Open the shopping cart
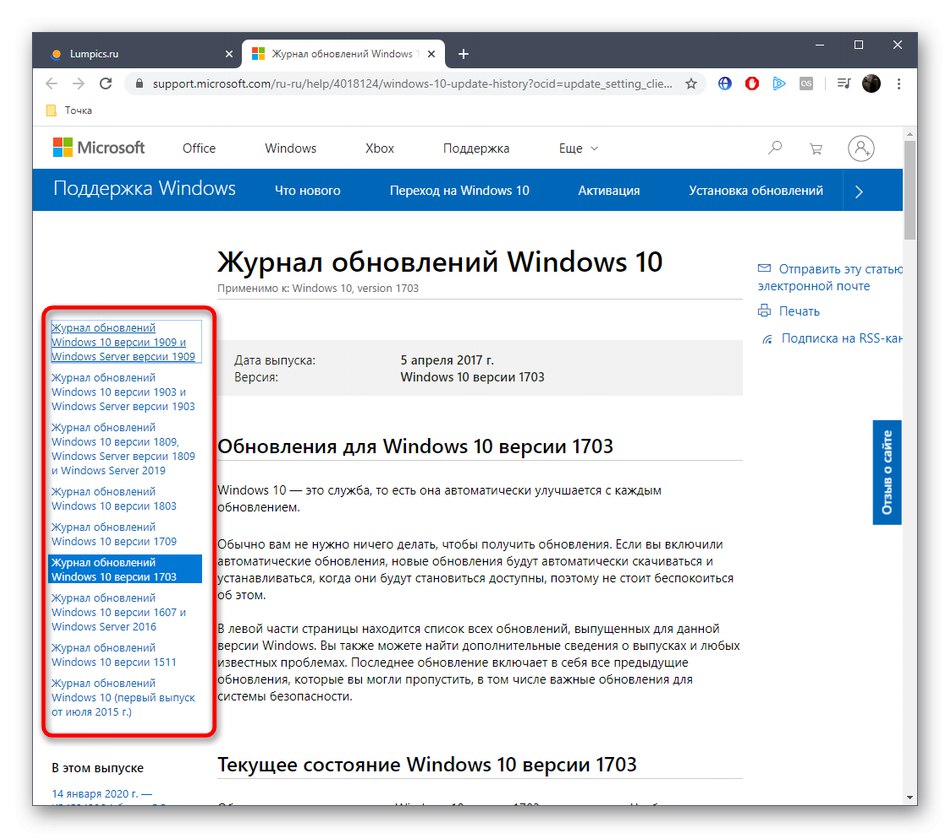This screenshot has height=838, width=950. (x=815, y=148)
